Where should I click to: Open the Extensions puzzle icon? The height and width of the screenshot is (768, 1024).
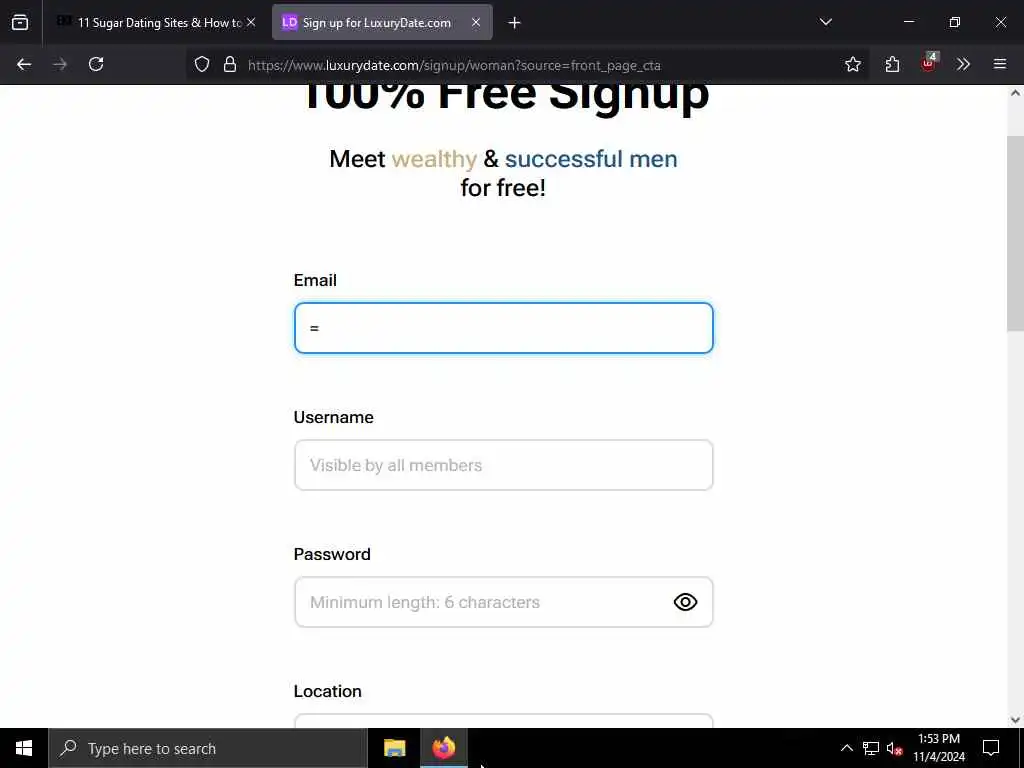[x=892, y=64]
